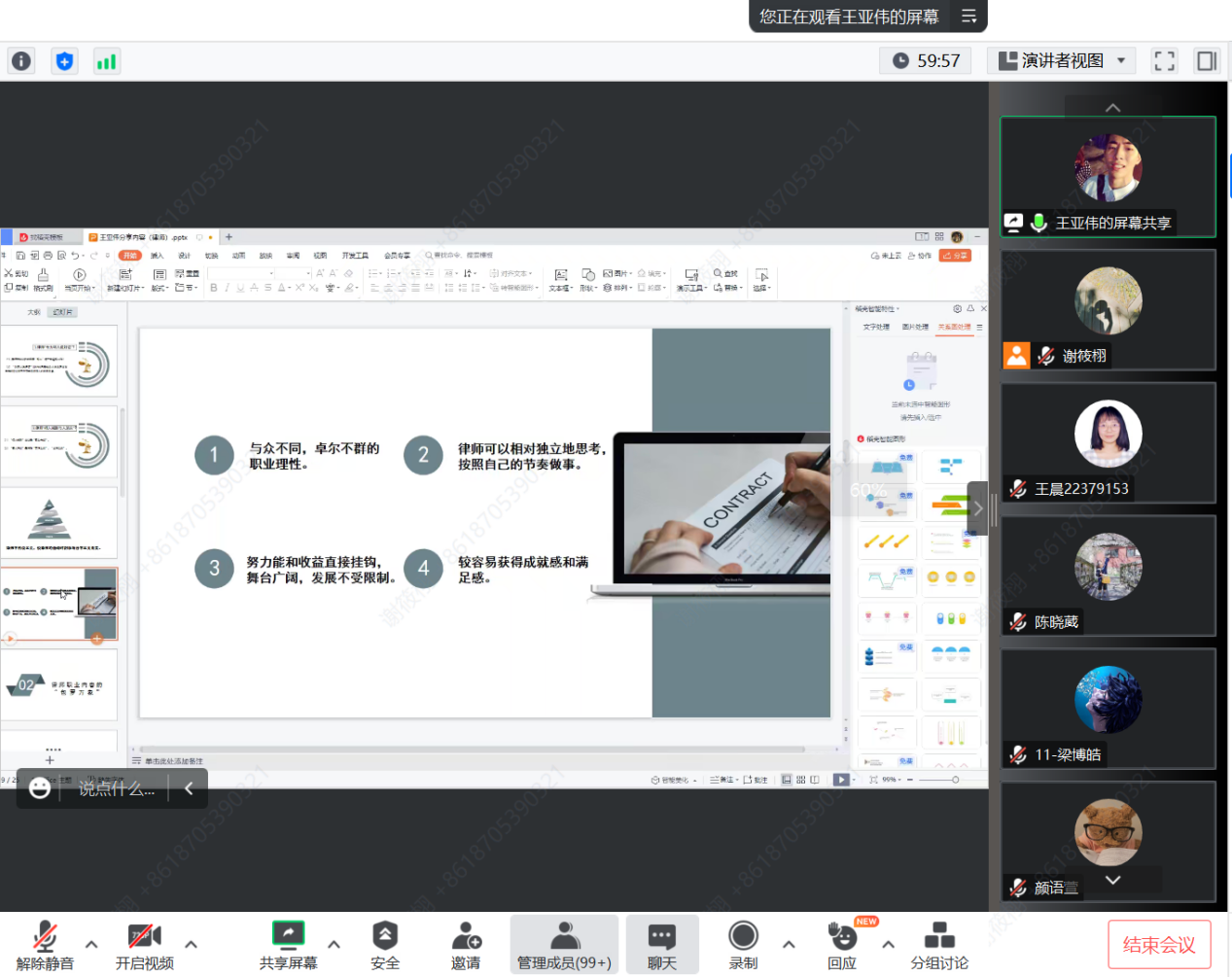Open the 安全 security icon
Viewport: 1232px width, 977px height.
[x=385, y=945]
